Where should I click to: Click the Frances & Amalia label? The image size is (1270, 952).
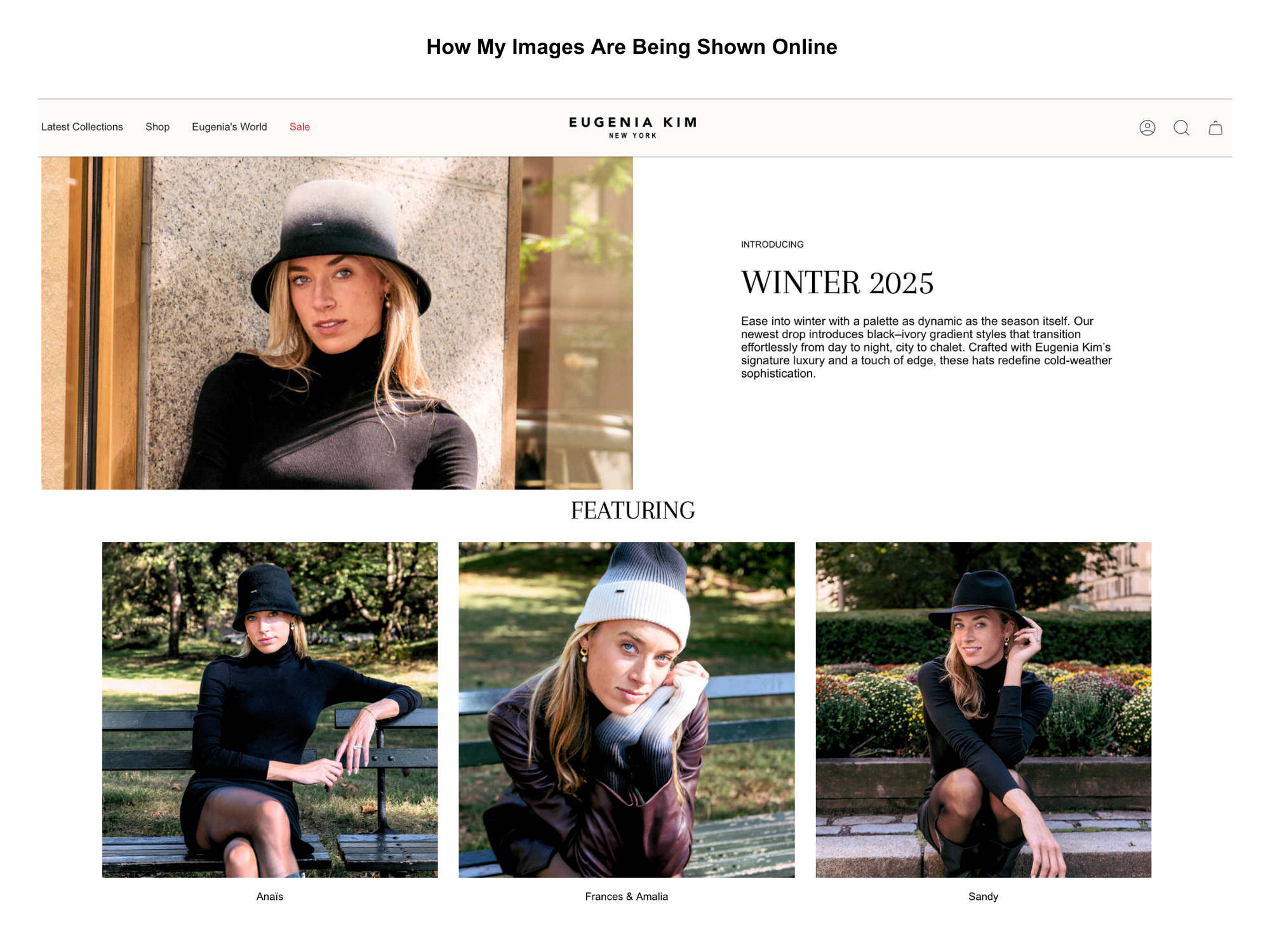[x=627, y=896]
